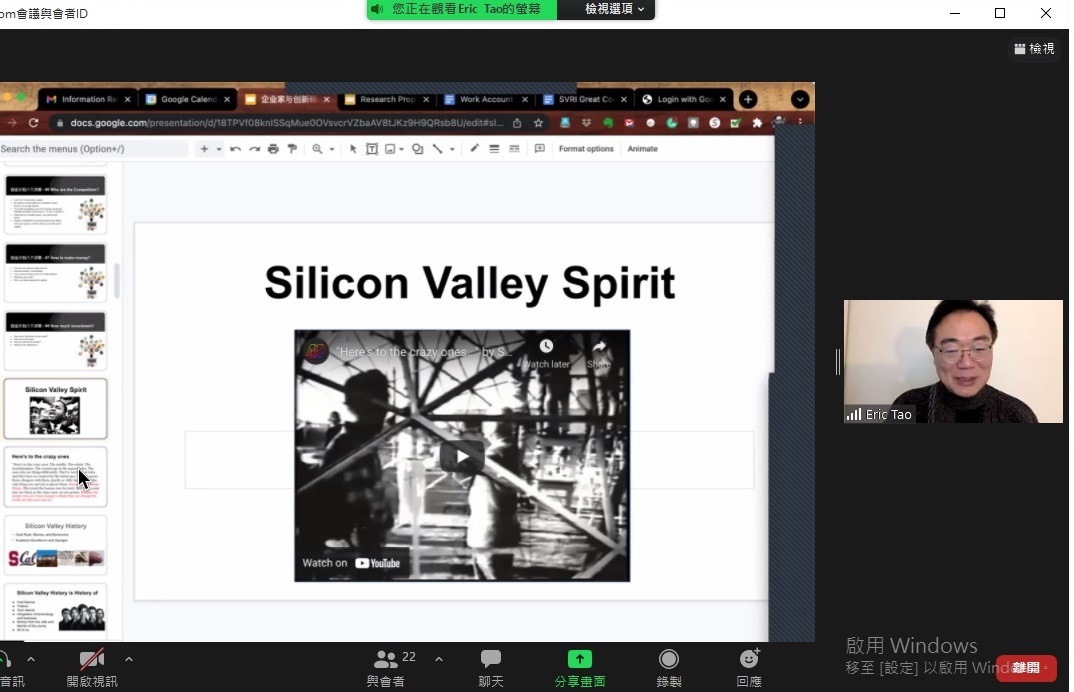Click the Format options toolbar button
Viewport: 1074px width, 692px height.
(586, 149)
